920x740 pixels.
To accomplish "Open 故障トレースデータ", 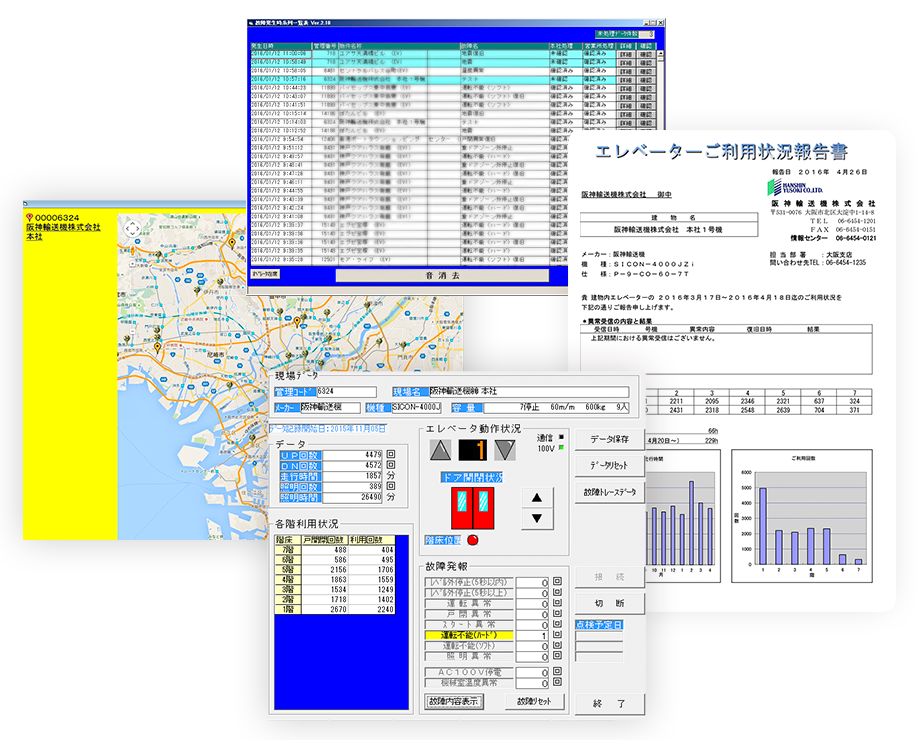I will point(610,492).
